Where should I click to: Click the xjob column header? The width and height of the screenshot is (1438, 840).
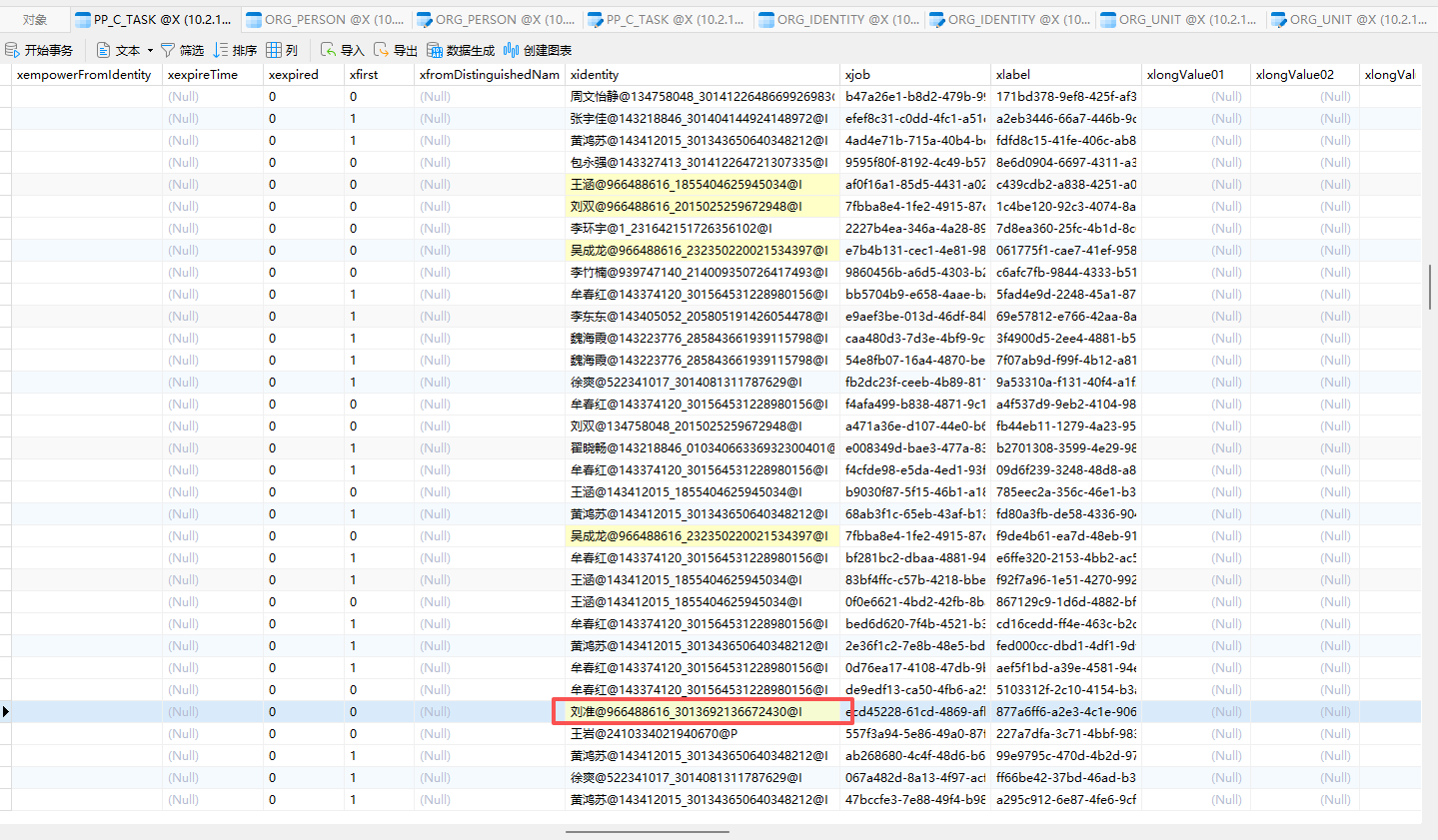[x=915, y=75]
